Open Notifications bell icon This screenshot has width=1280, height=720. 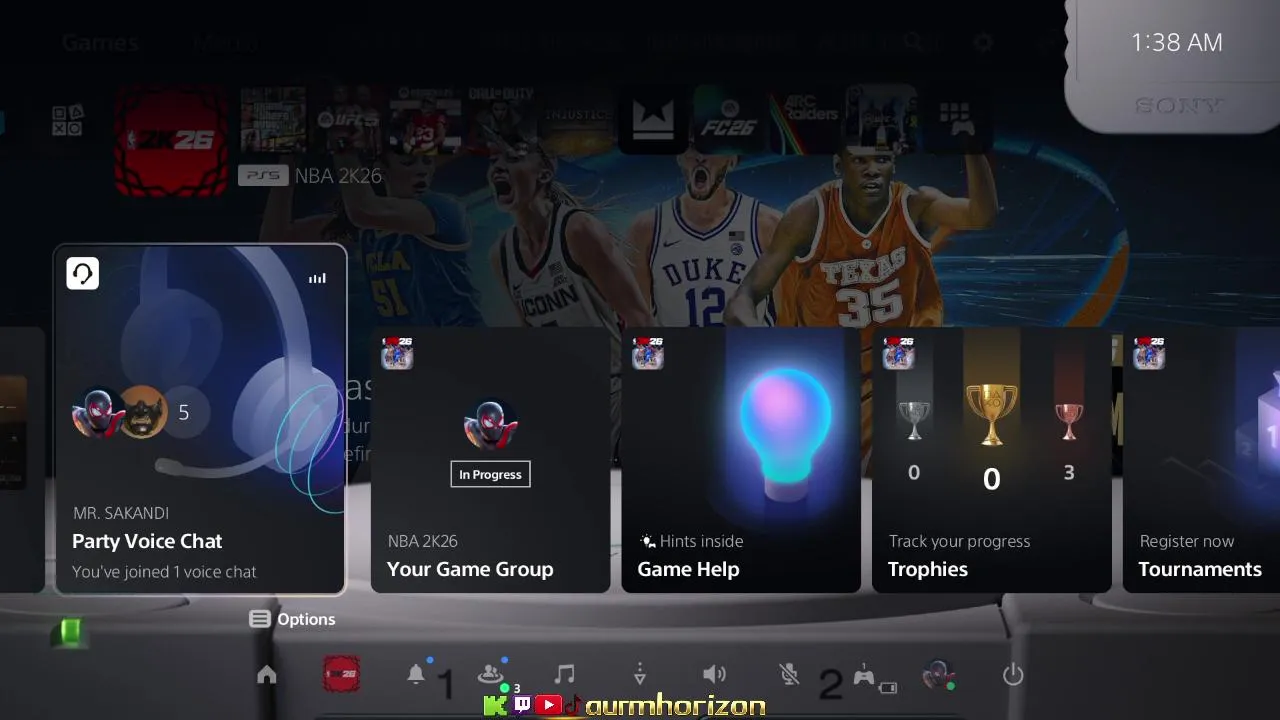416,675
